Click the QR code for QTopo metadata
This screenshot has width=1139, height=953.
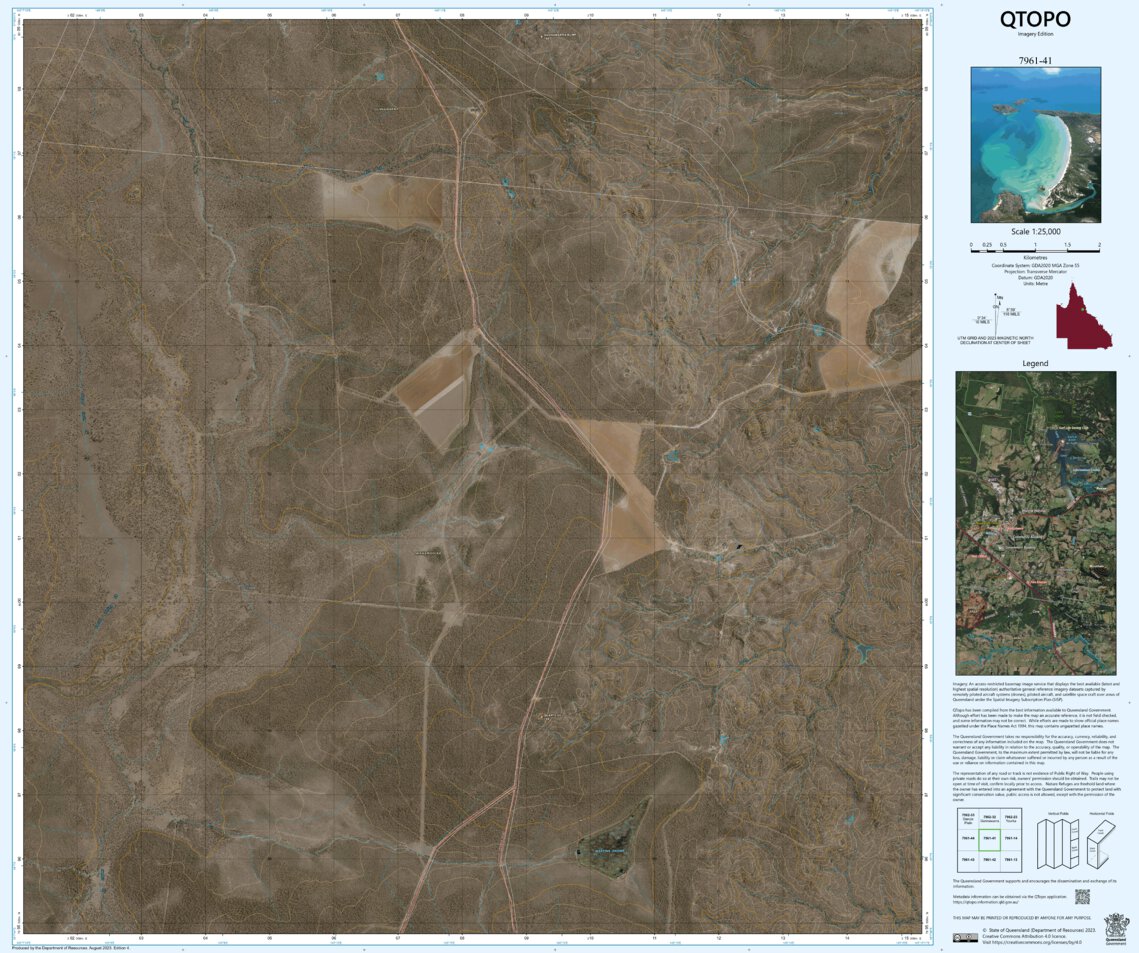pyautogui.click(x=1082, y=896)
